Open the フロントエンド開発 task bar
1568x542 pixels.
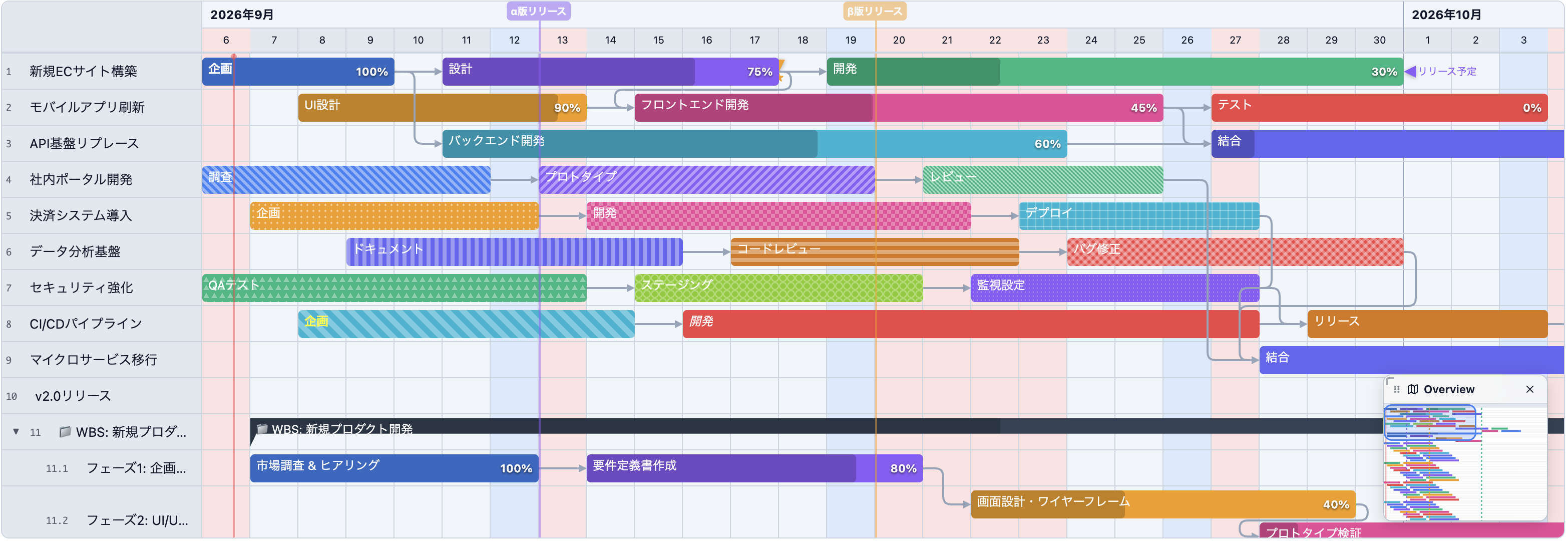[899, 107]
